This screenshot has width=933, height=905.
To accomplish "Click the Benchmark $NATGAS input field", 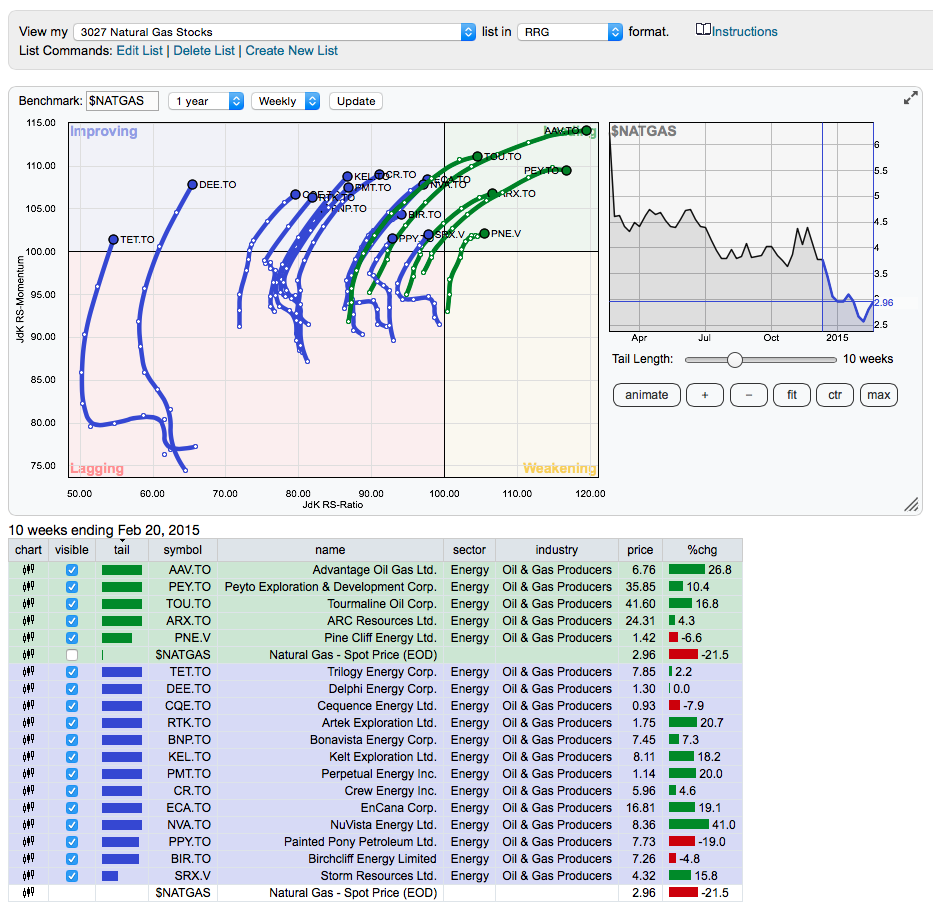I will 123,101.
